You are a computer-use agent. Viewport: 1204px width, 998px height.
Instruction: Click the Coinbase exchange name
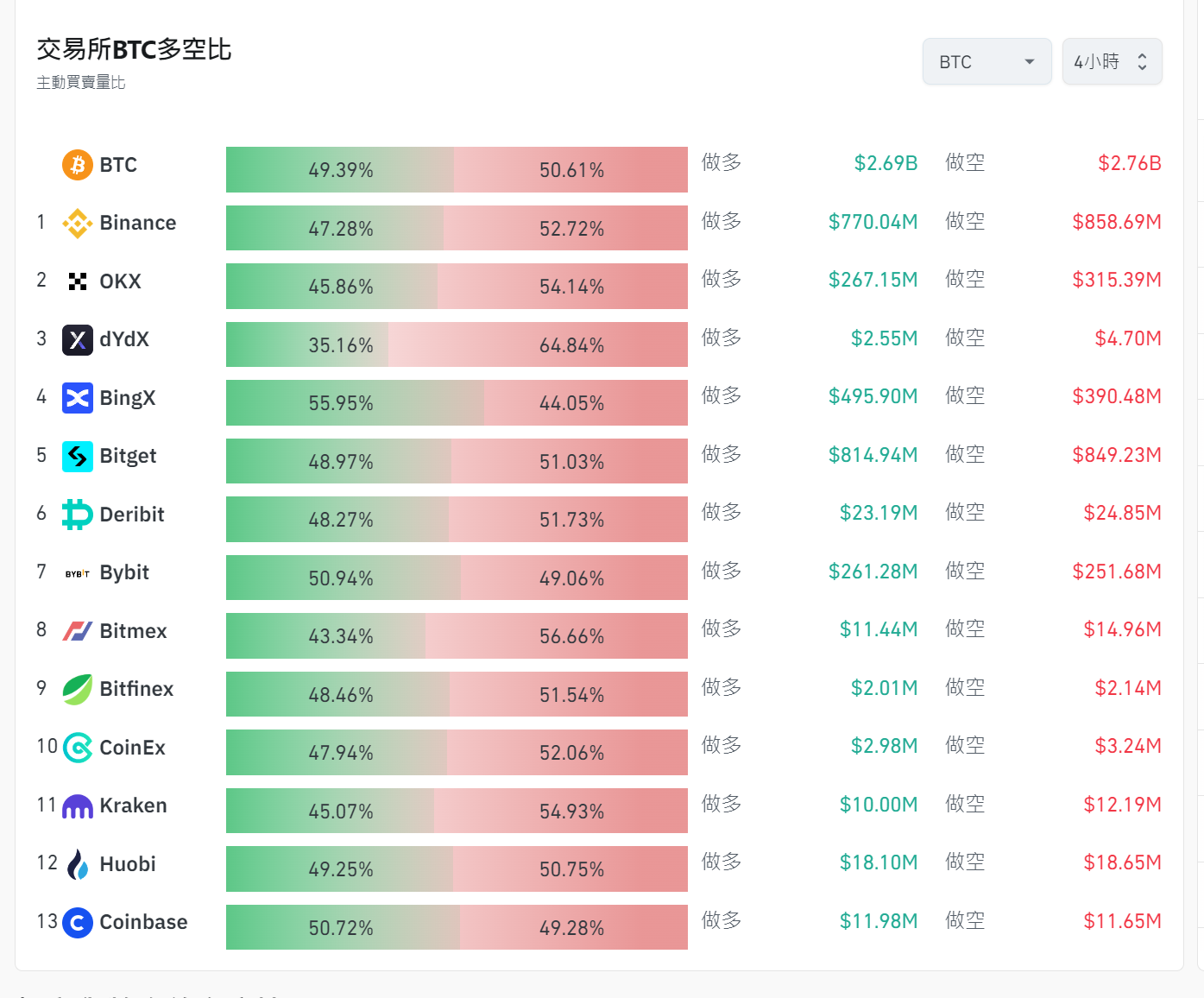point(143,922)
